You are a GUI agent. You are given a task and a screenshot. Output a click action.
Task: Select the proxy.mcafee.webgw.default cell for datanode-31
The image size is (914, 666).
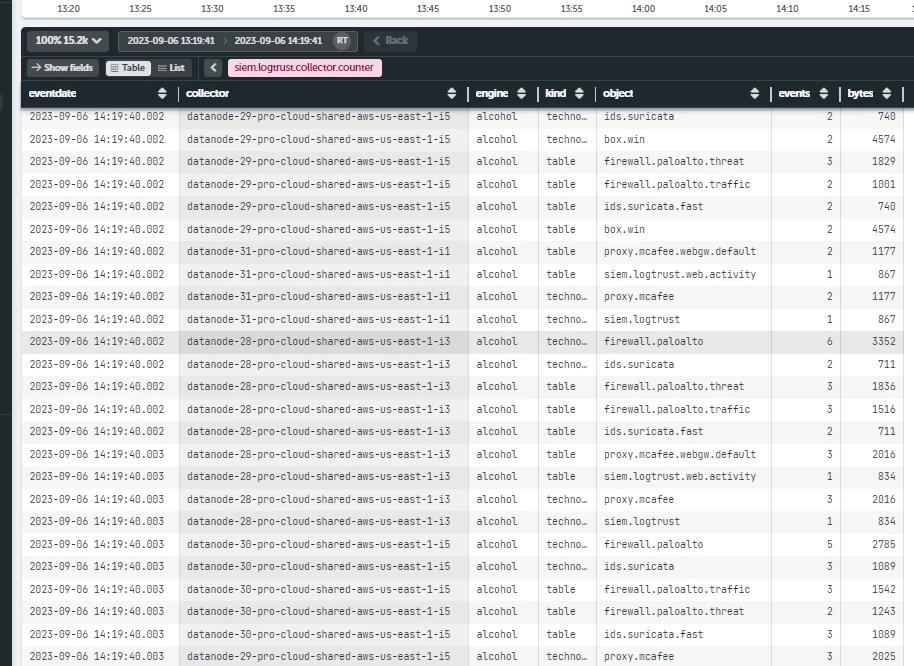[680, 252]
